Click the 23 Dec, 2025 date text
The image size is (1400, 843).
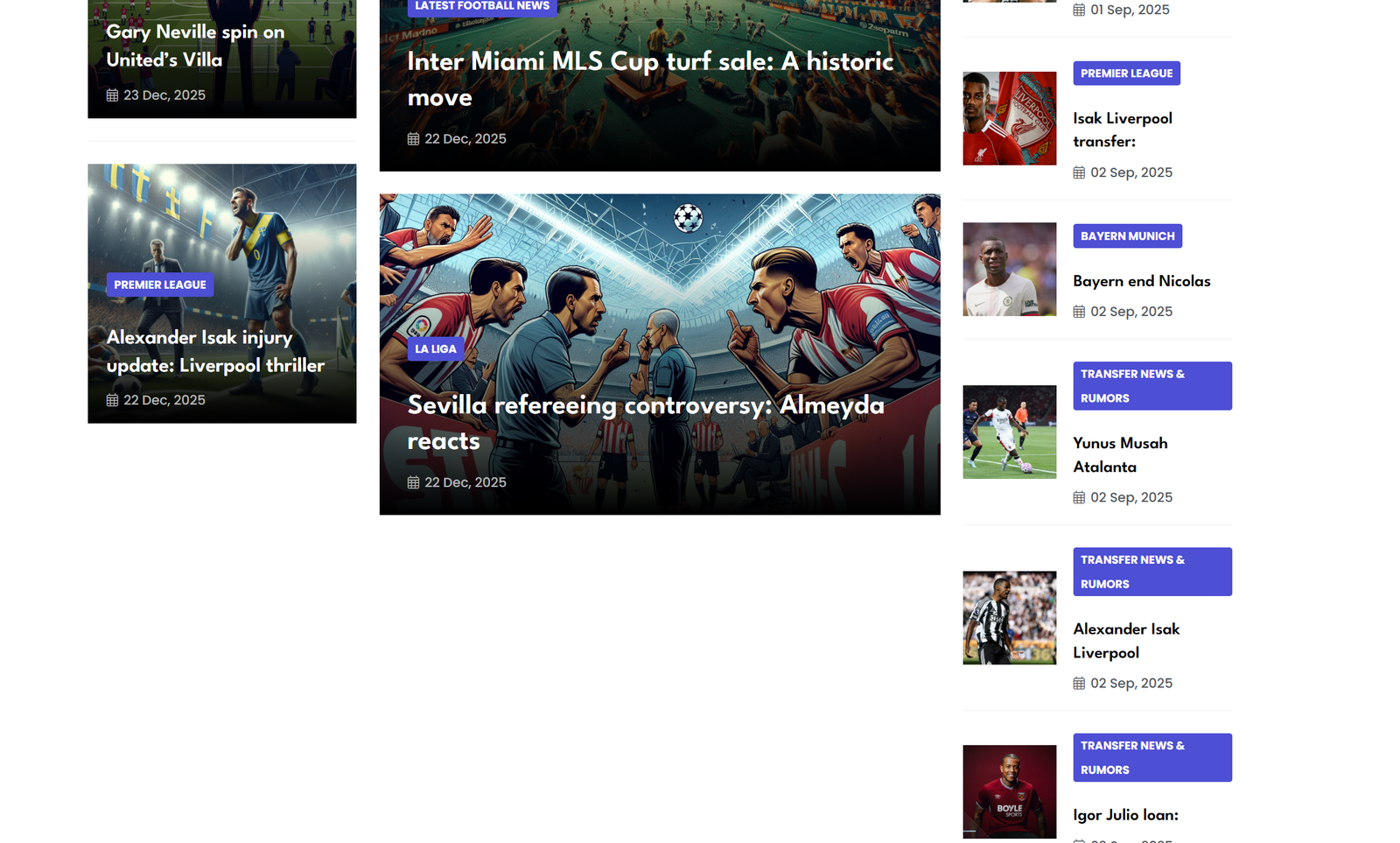[164, 95]
